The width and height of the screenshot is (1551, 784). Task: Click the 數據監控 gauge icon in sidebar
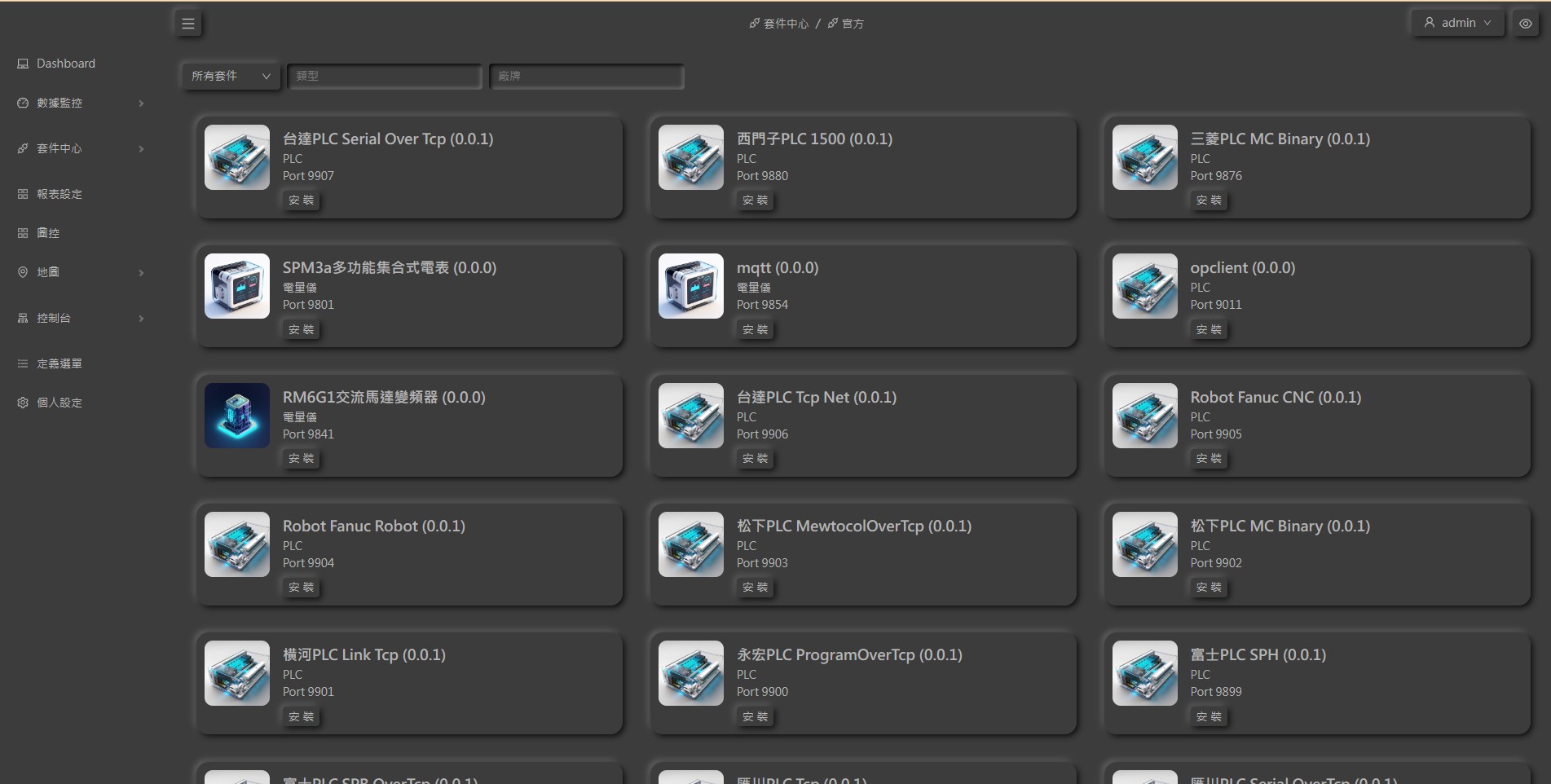point(23,103)
